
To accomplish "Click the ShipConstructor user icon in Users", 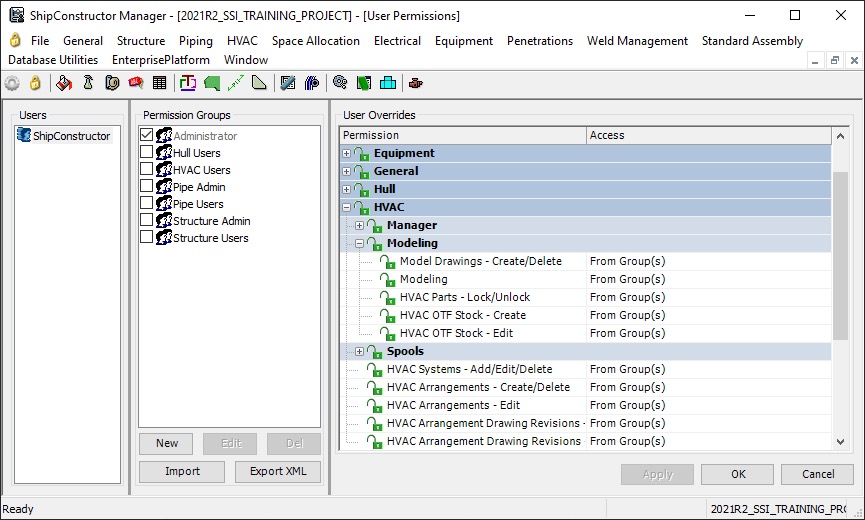I will coord(24,135).
